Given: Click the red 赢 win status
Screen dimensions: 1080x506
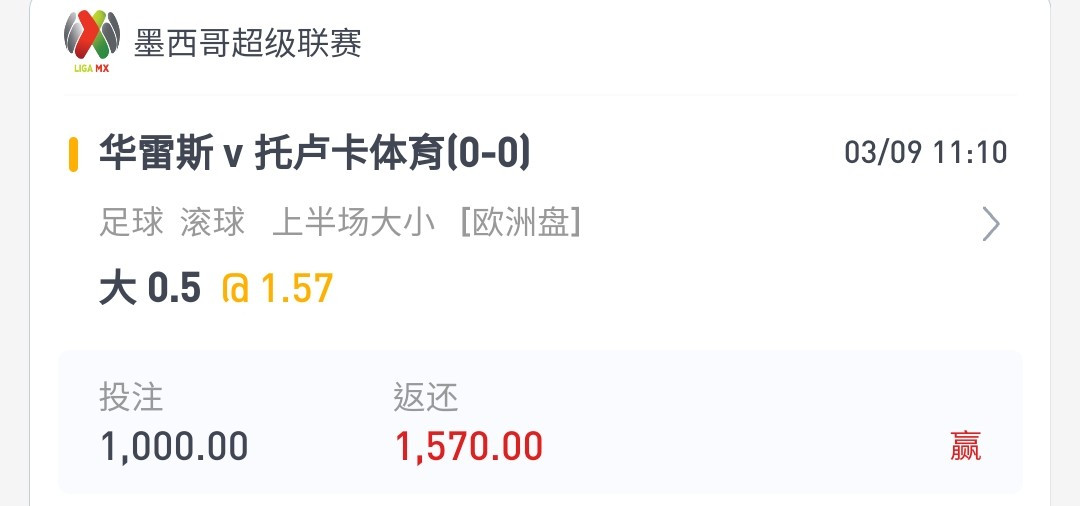Looking at the screenshot, I should pyautogui.click(x=965, y=446).
